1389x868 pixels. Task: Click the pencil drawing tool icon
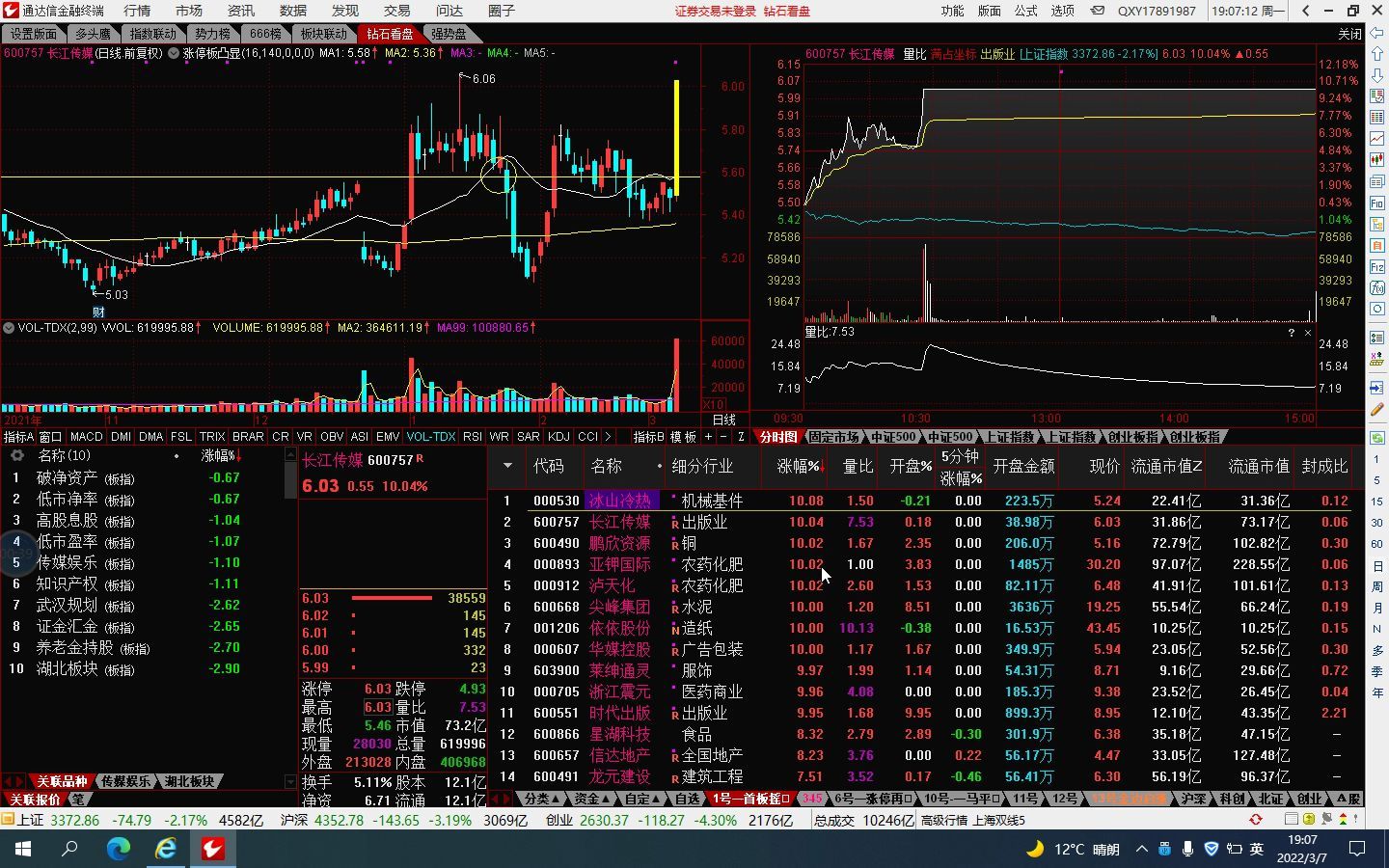tap(1377, 410)
